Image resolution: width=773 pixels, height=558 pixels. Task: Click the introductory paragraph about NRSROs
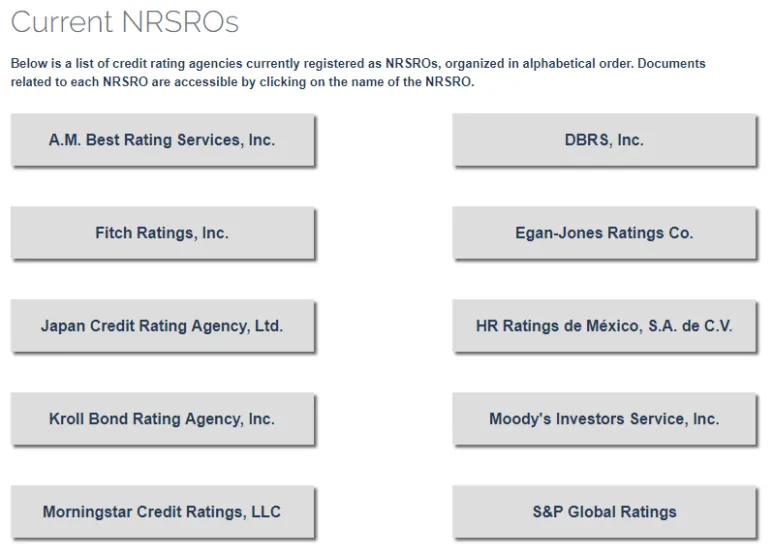coord(358,73)
